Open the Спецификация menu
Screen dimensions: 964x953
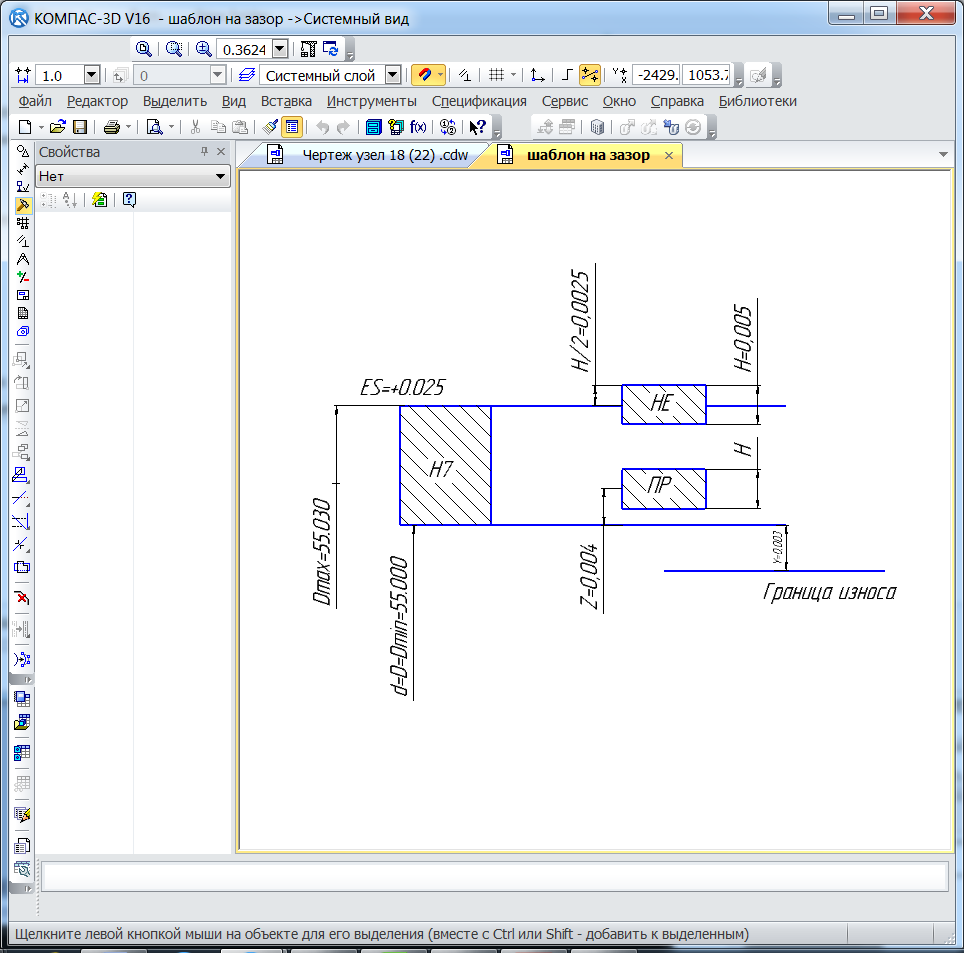click(479, 101)
